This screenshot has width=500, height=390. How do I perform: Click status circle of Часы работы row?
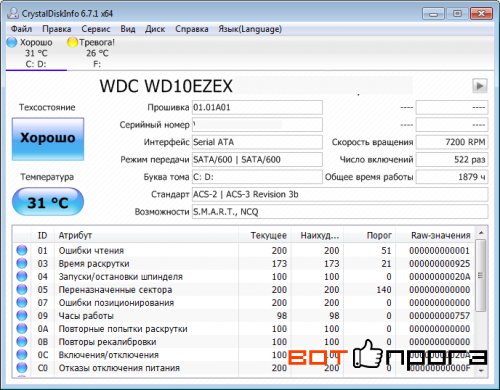[22, 315]
